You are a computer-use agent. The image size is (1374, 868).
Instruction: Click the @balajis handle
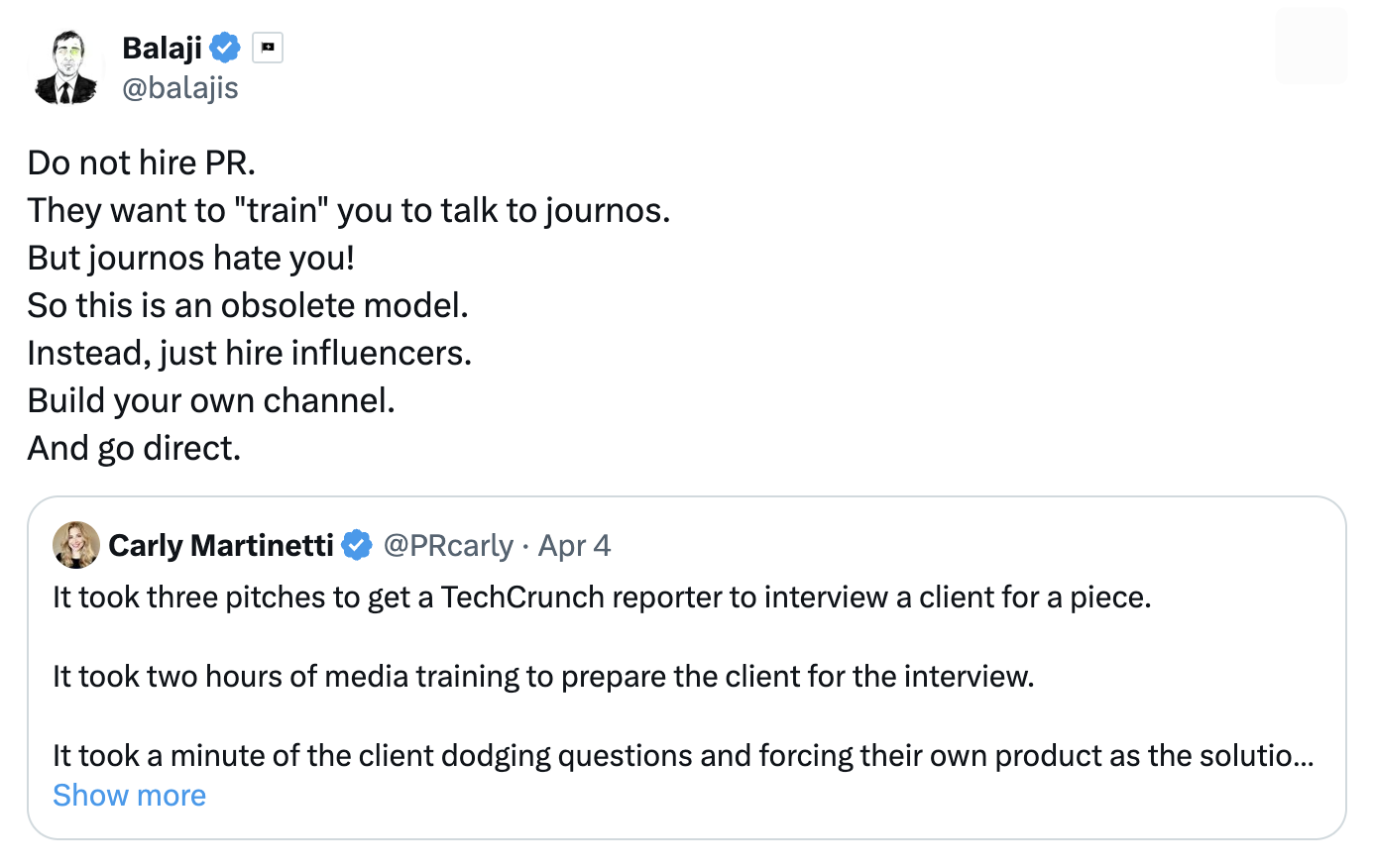[179, 88]
